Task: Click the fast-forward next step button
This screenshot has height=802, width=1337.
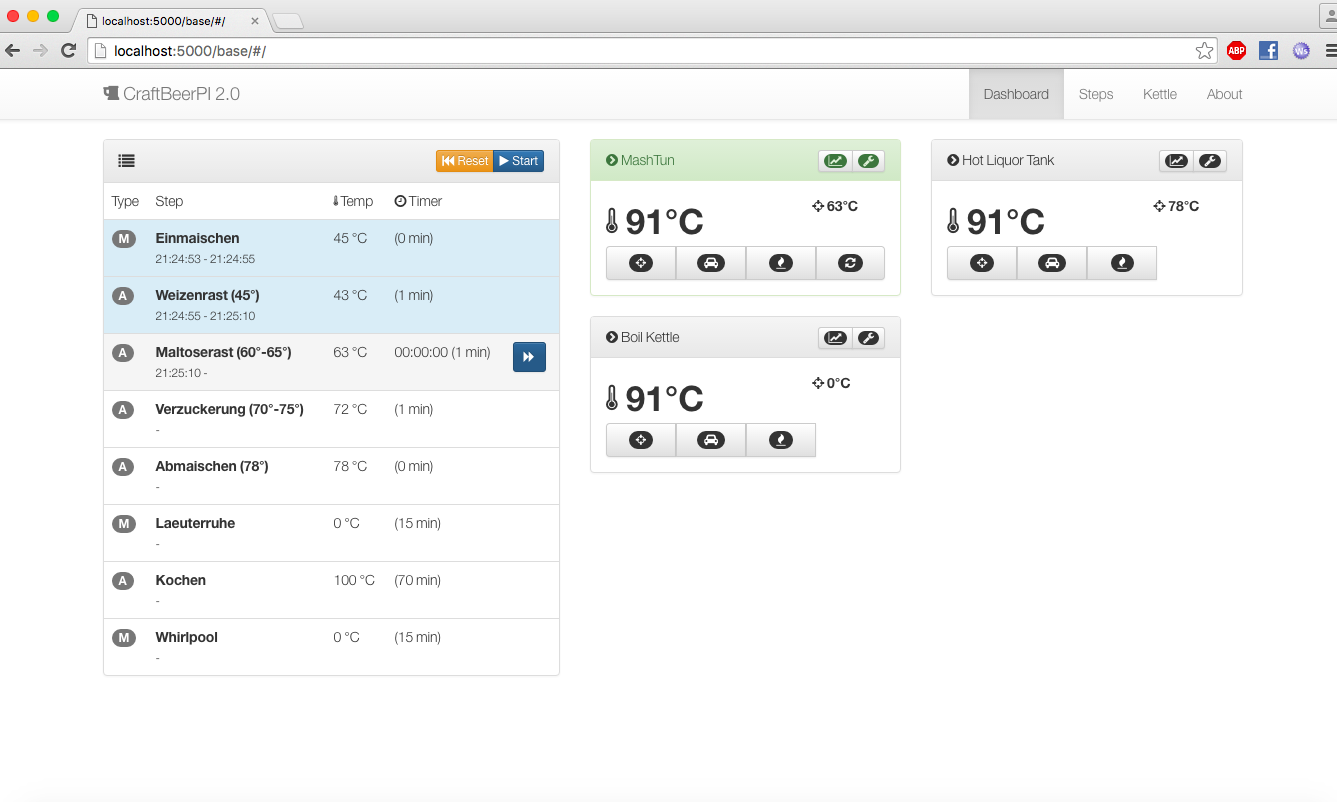Action: pyautogui.click(x=529, y=357)
